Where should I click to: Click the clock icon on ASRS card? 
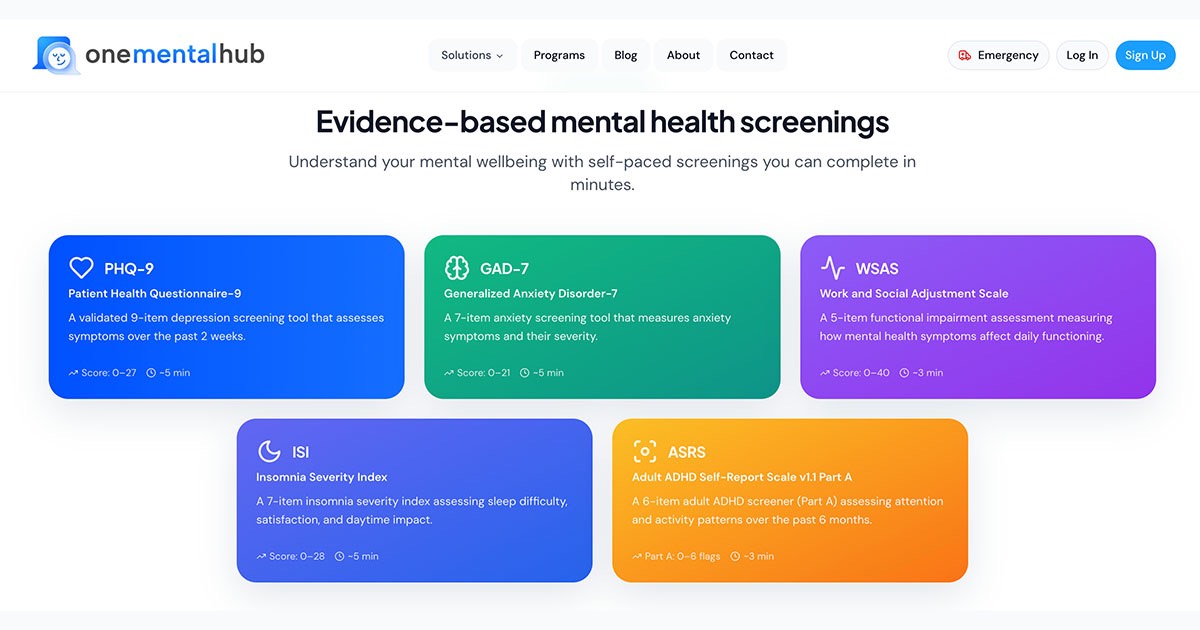click(735, 556)
